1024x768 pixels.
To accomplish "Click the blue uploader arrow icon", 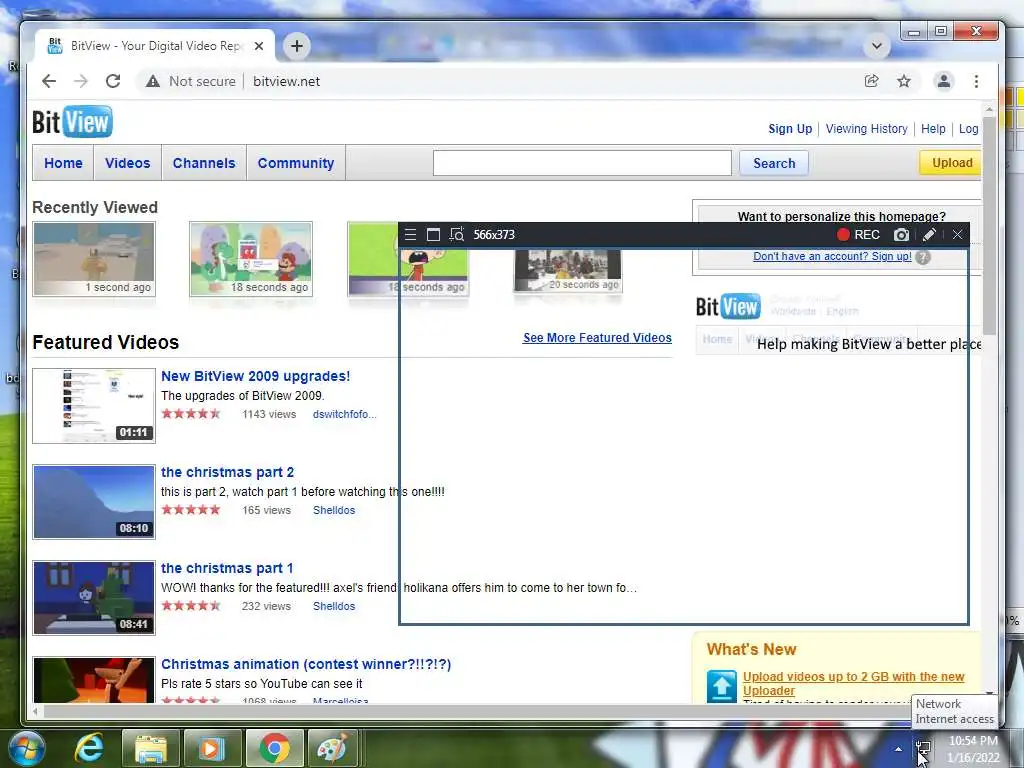I will click(x=722, y=686).
